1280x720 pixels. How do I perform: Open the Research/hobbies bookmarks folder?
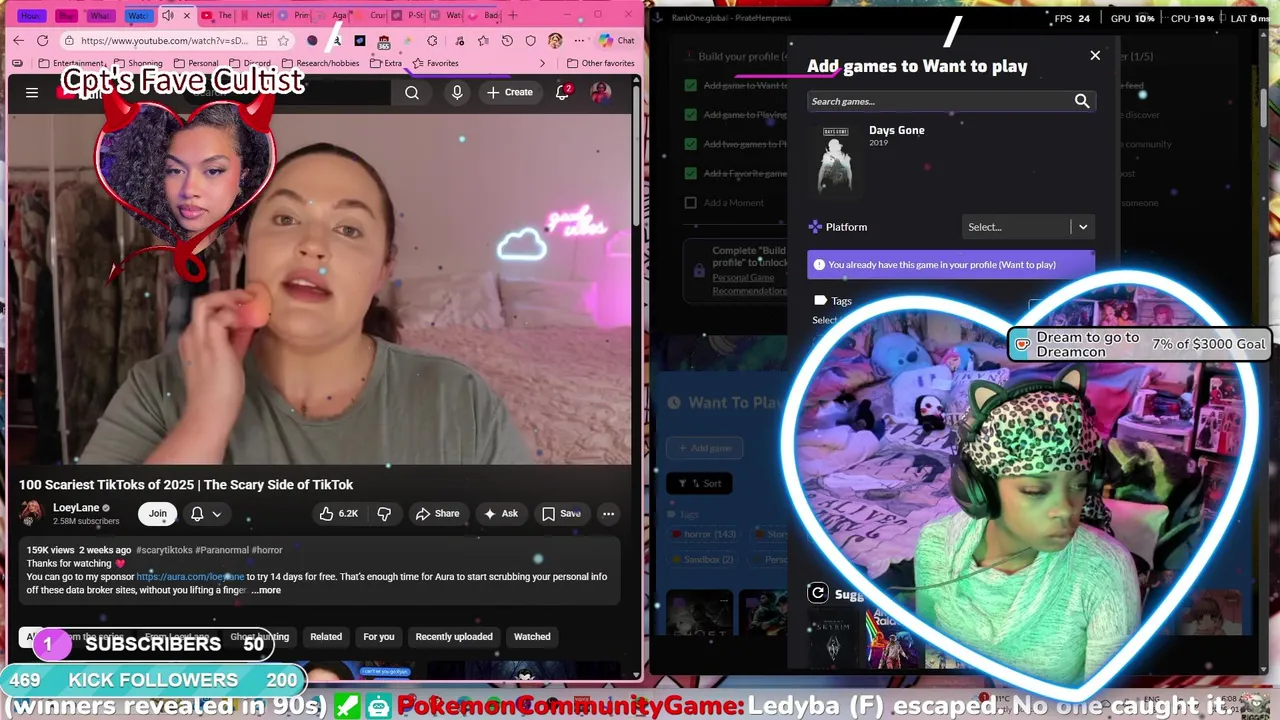tap(320, 63)
